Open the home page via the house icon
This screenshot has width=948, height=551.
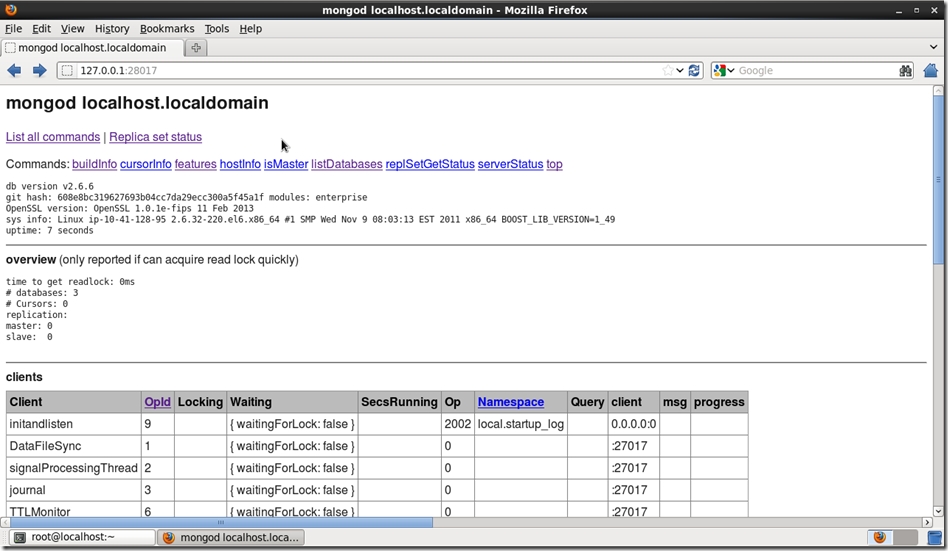(x=930, y=71)
